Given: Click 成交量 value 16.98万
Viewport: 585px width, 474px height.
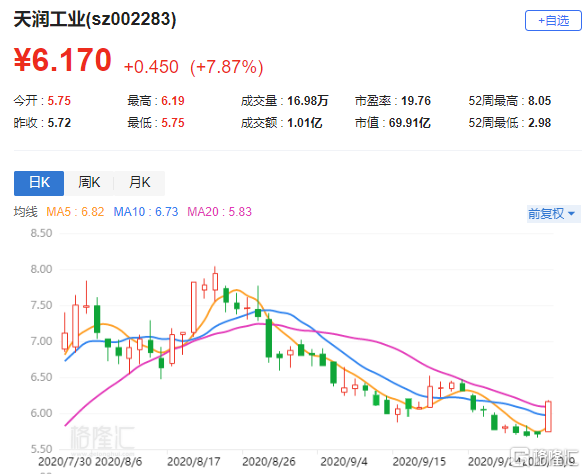Looking at the screenshot, I should point(307,101).
